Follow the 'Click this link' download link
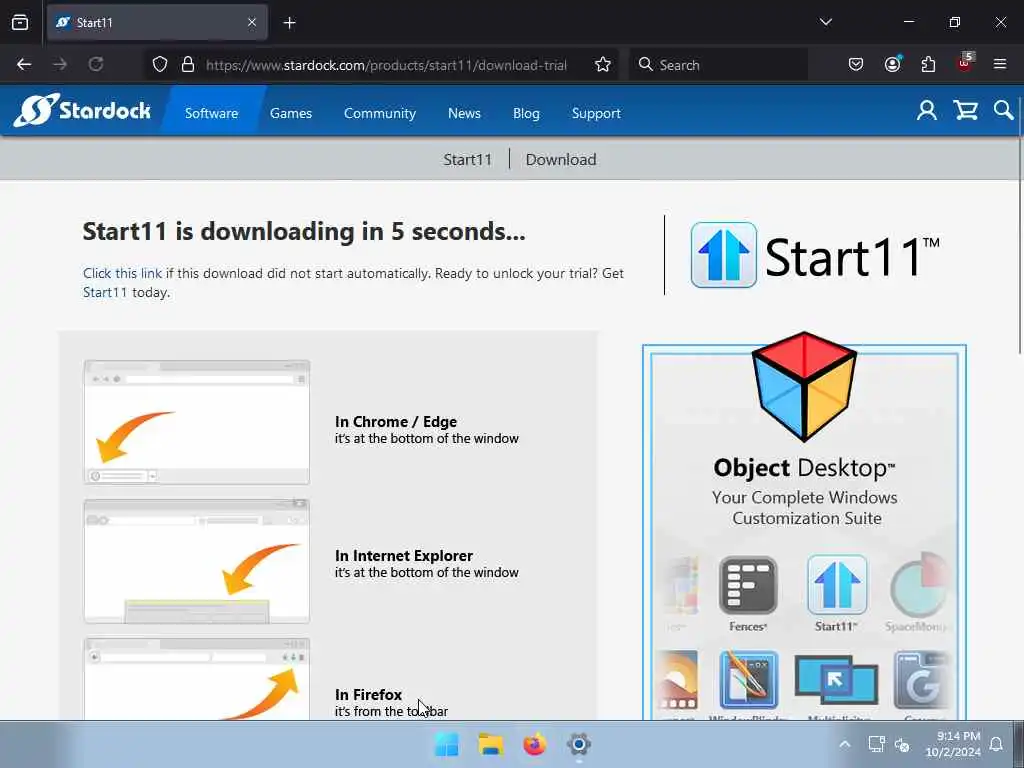Image resolution: width=1024 pixels, height=768 pixels. pos(122,273)
